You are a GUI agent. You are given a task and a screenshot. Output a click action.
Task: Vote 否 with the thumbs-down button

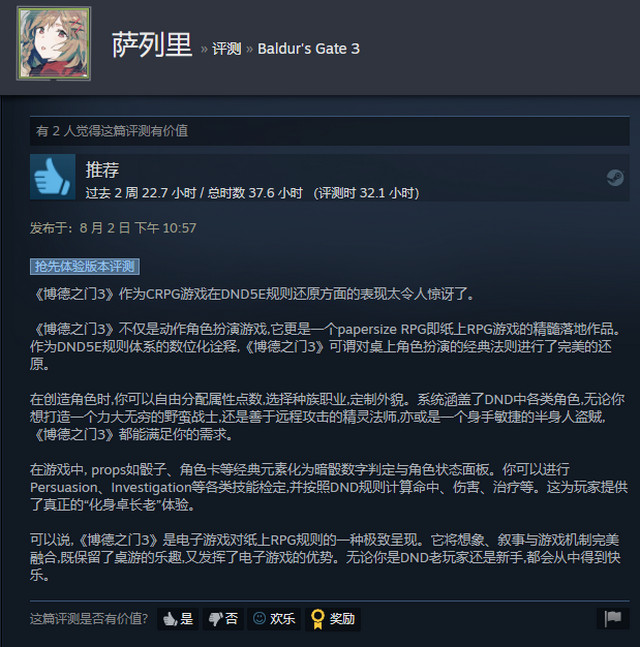click(223, 619)
